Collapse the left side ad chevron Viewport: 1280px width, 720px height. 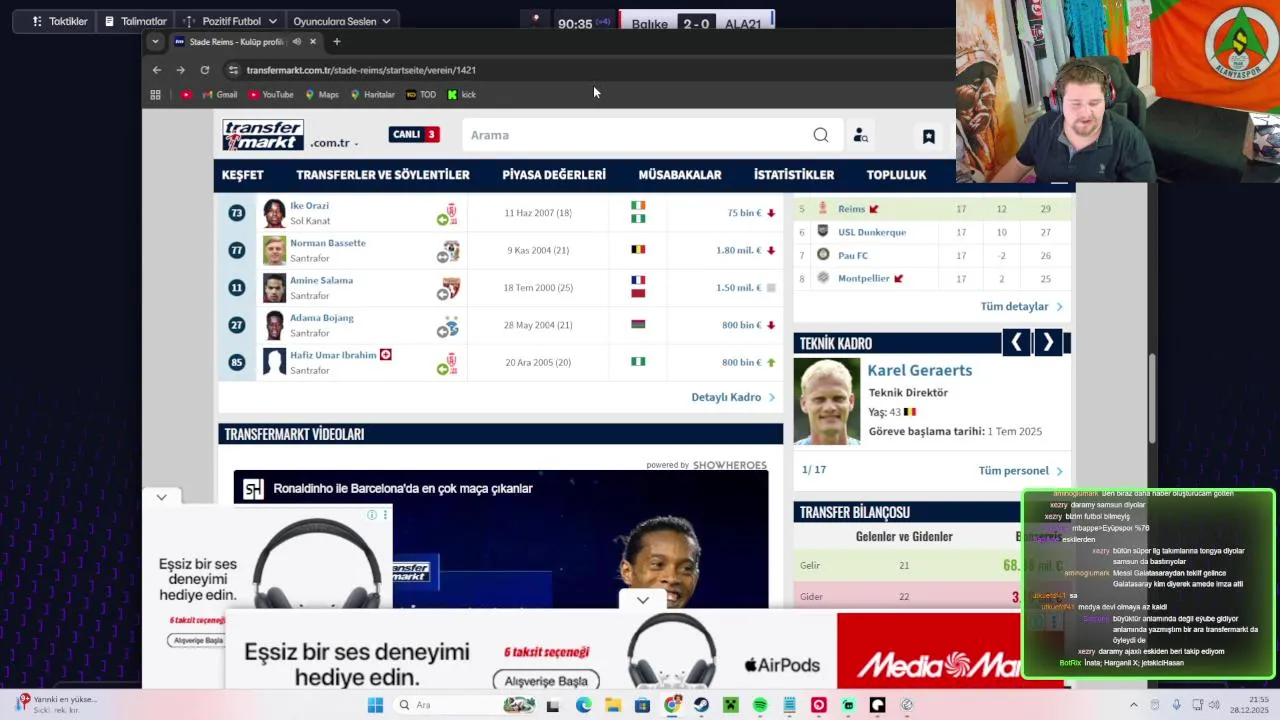pos(161,497)
